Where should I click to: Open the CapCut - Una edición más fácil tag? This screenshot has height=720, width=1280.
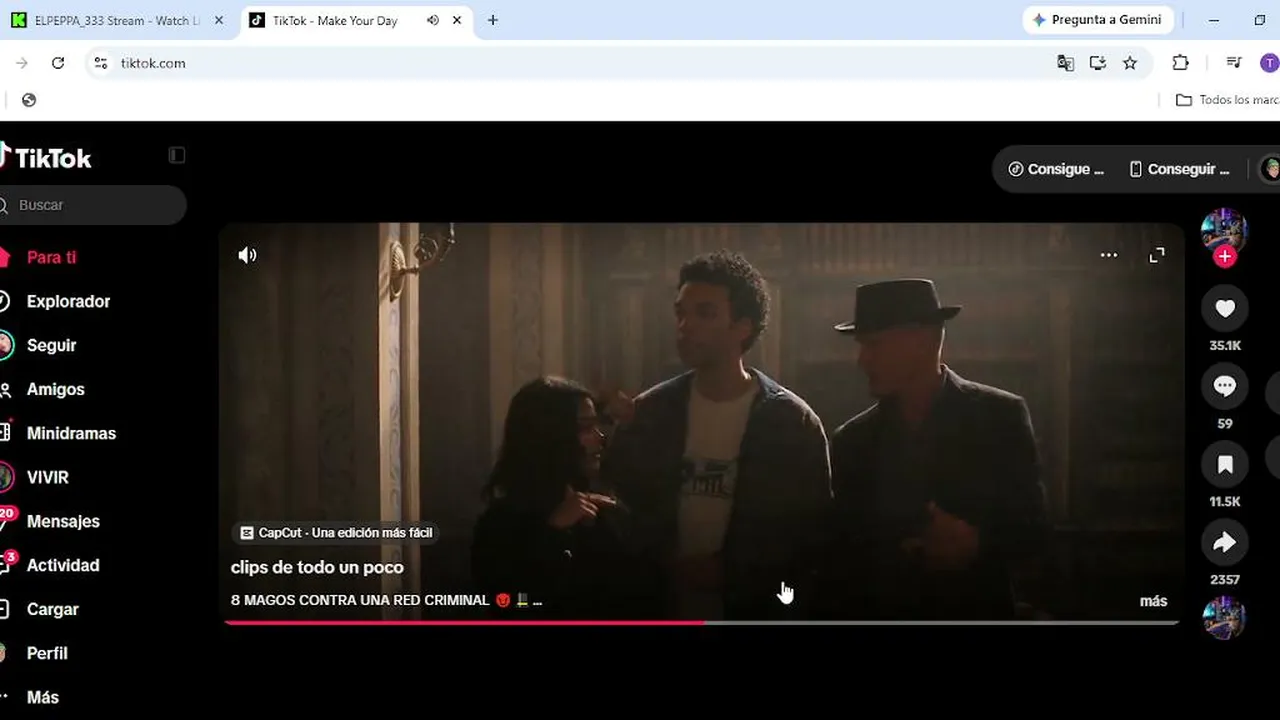click(336, 533)
